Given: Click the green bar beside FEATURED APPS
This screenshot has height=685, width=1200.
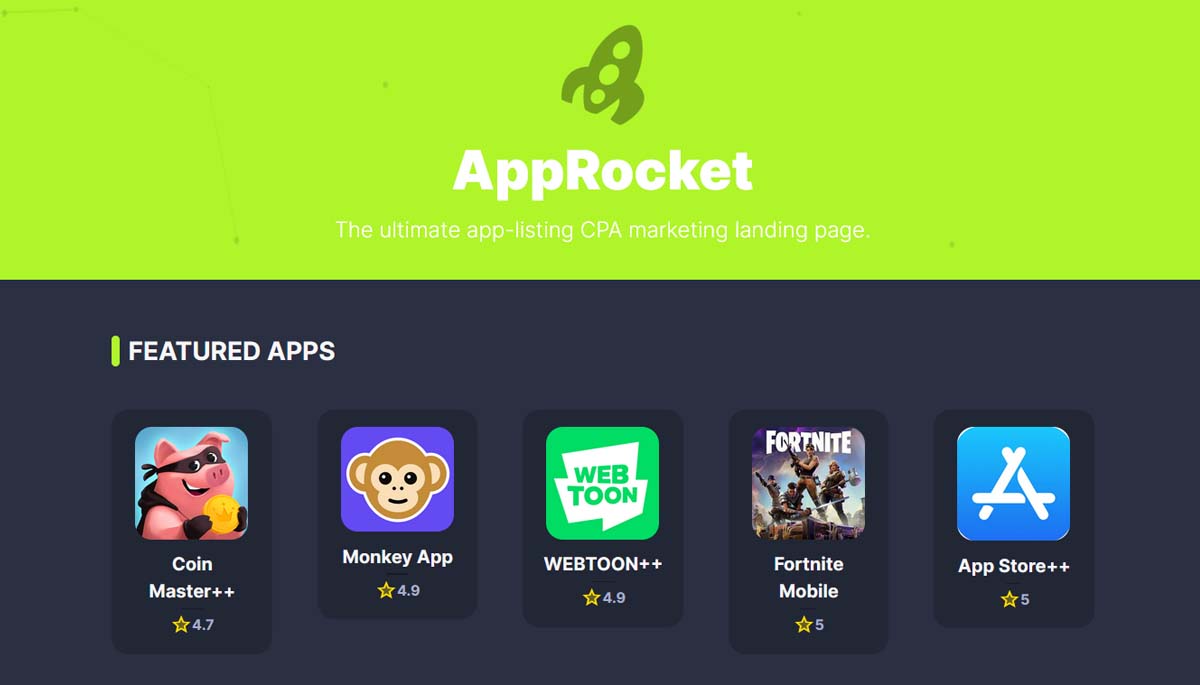Looking at the screenshot, I should click(x=115, y=351).
